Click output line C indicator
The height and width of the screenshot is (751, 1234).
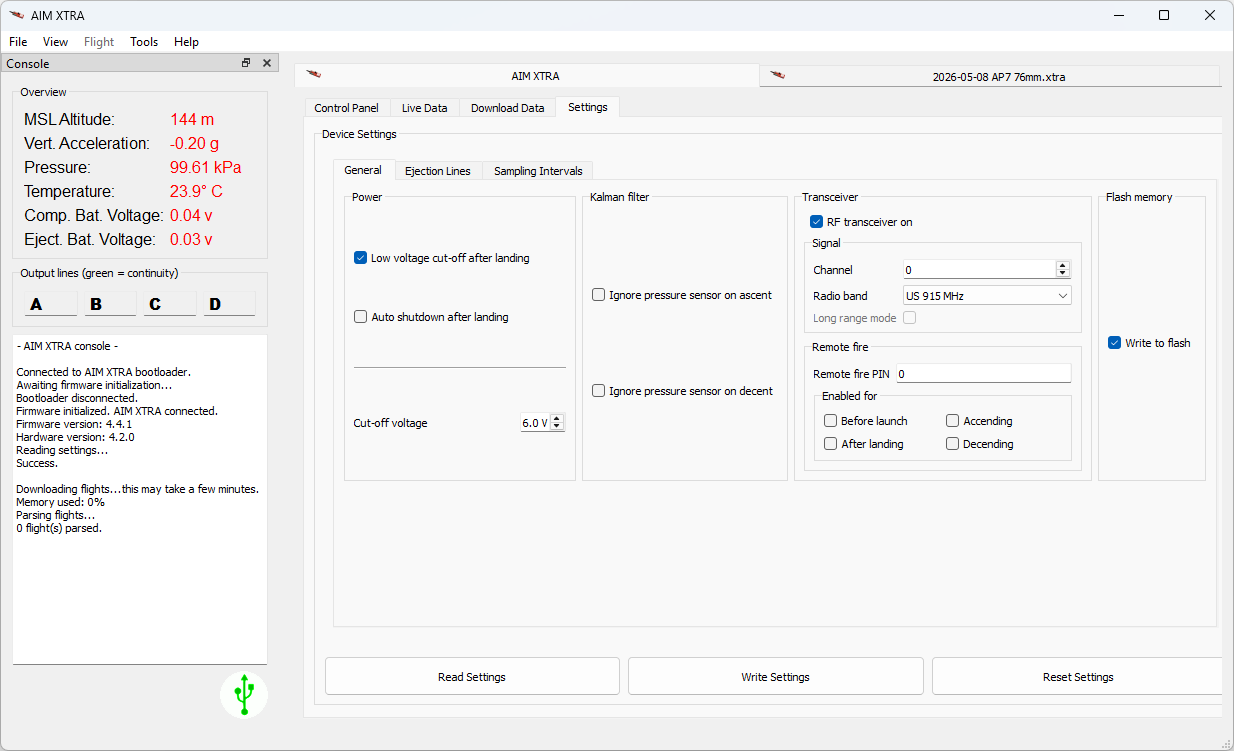point(170,304)
